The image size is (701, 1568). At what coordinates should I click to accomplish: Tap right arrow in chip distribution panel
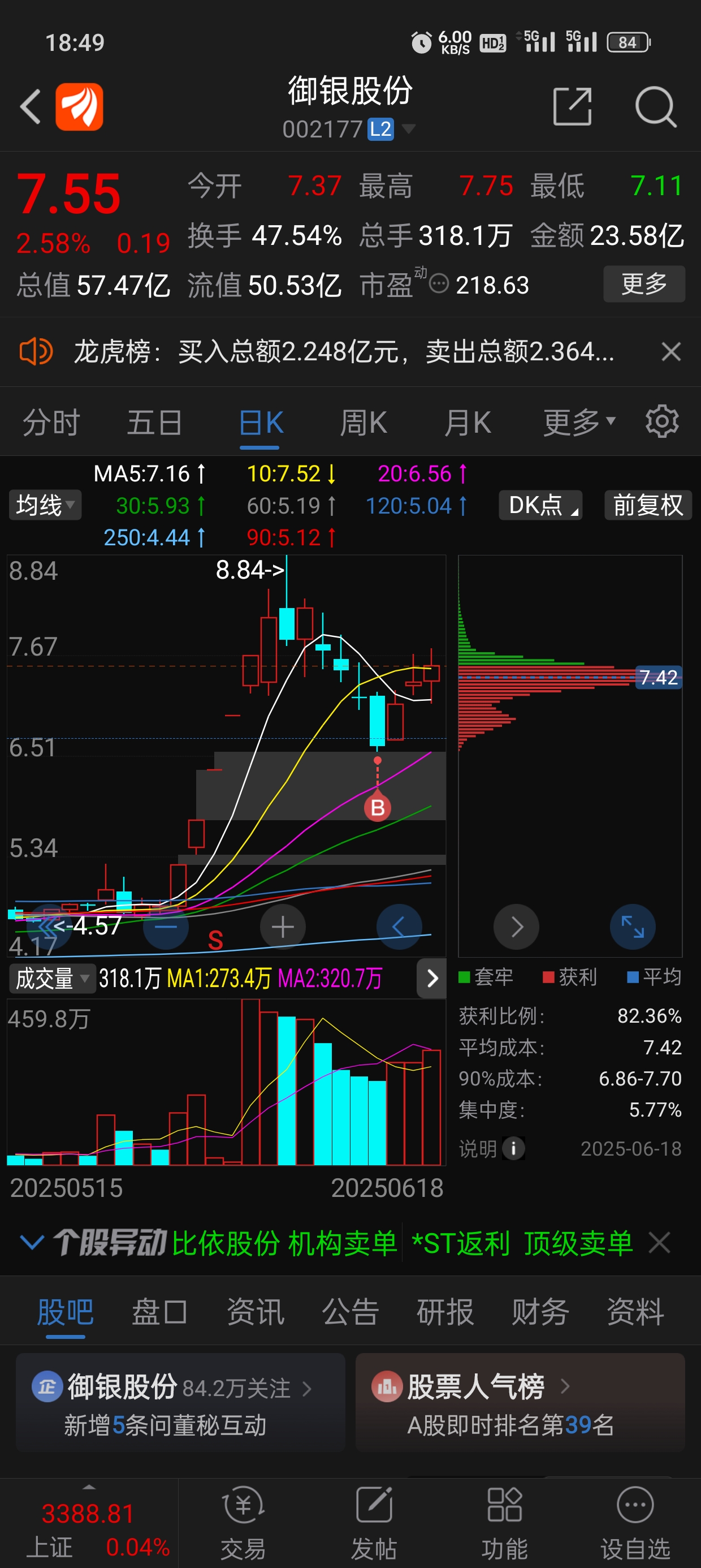click(x=516, y=927)
